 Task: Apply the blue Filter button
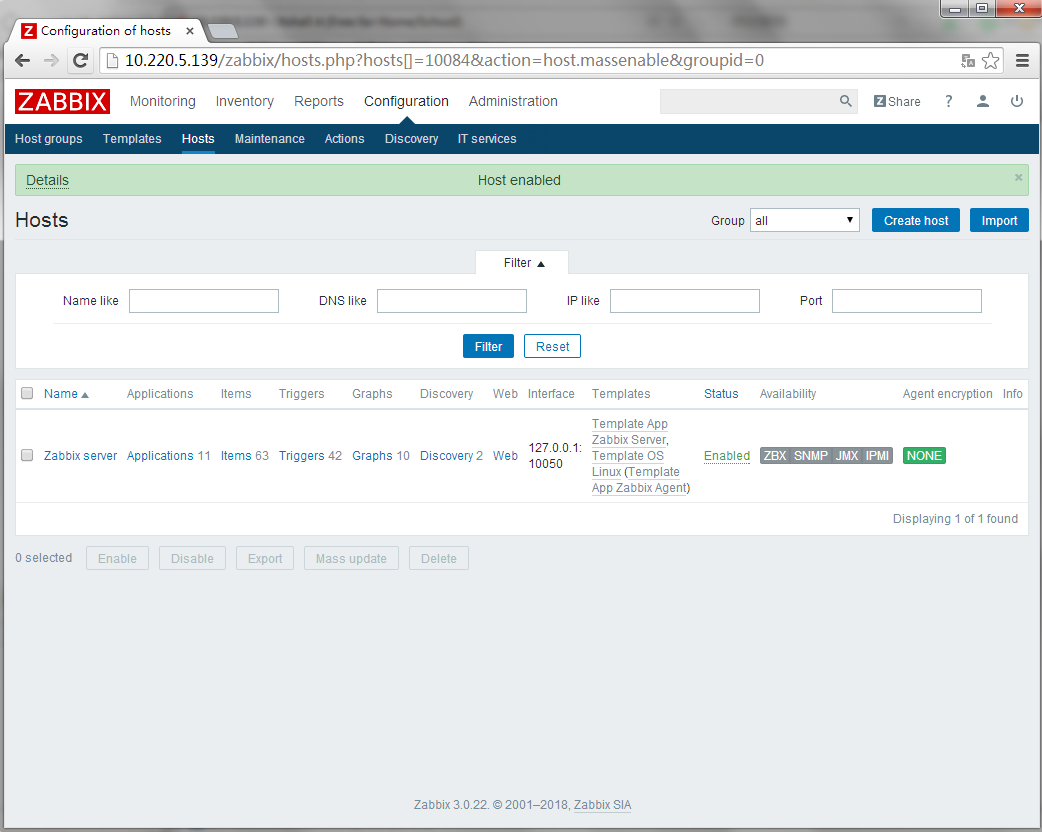(x=488, y=346)
